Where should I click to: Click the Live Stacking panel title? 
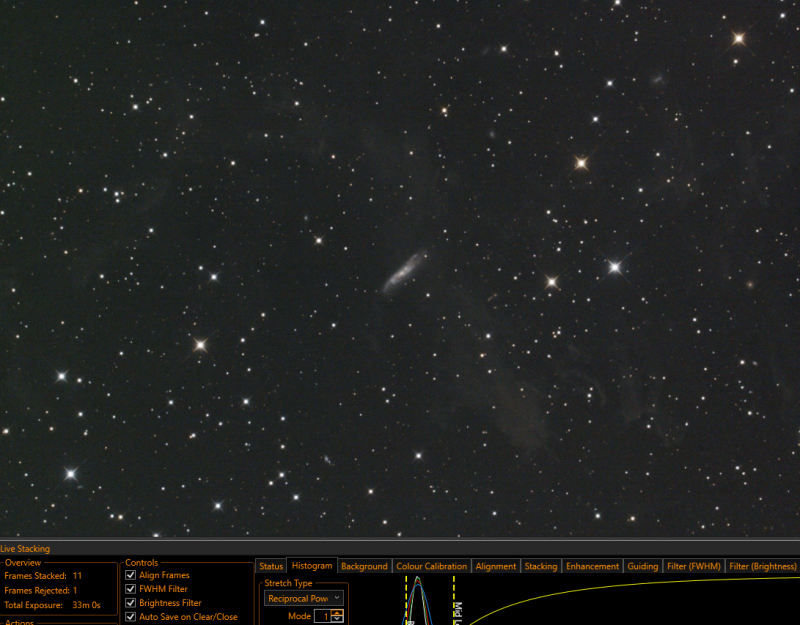[25, 548]
